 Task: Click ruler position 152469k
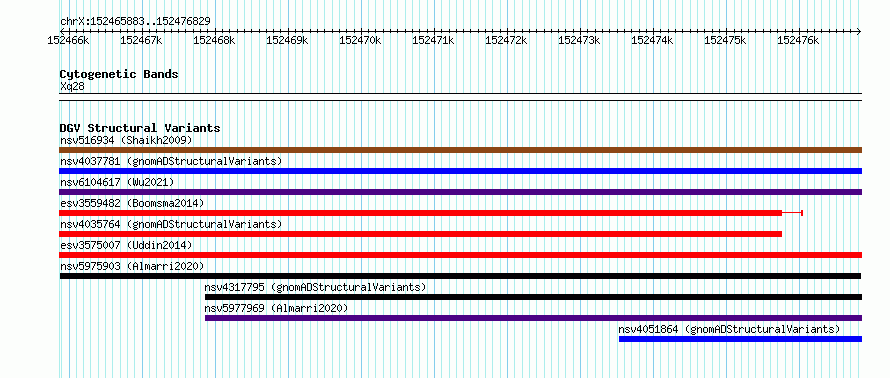point(288,40)
